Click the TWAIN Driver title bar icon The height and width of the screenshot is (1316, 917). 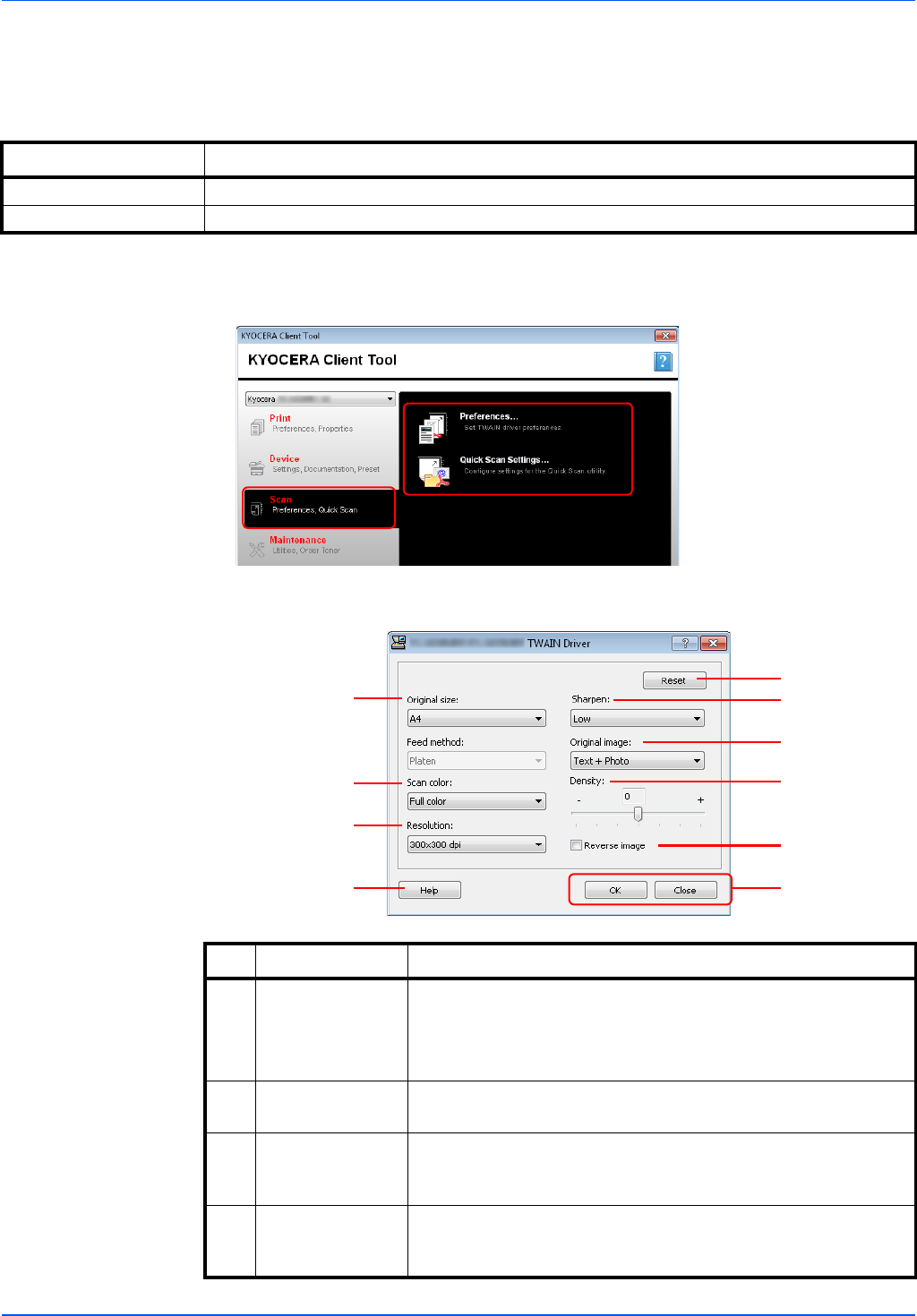[x=399, y=642]
